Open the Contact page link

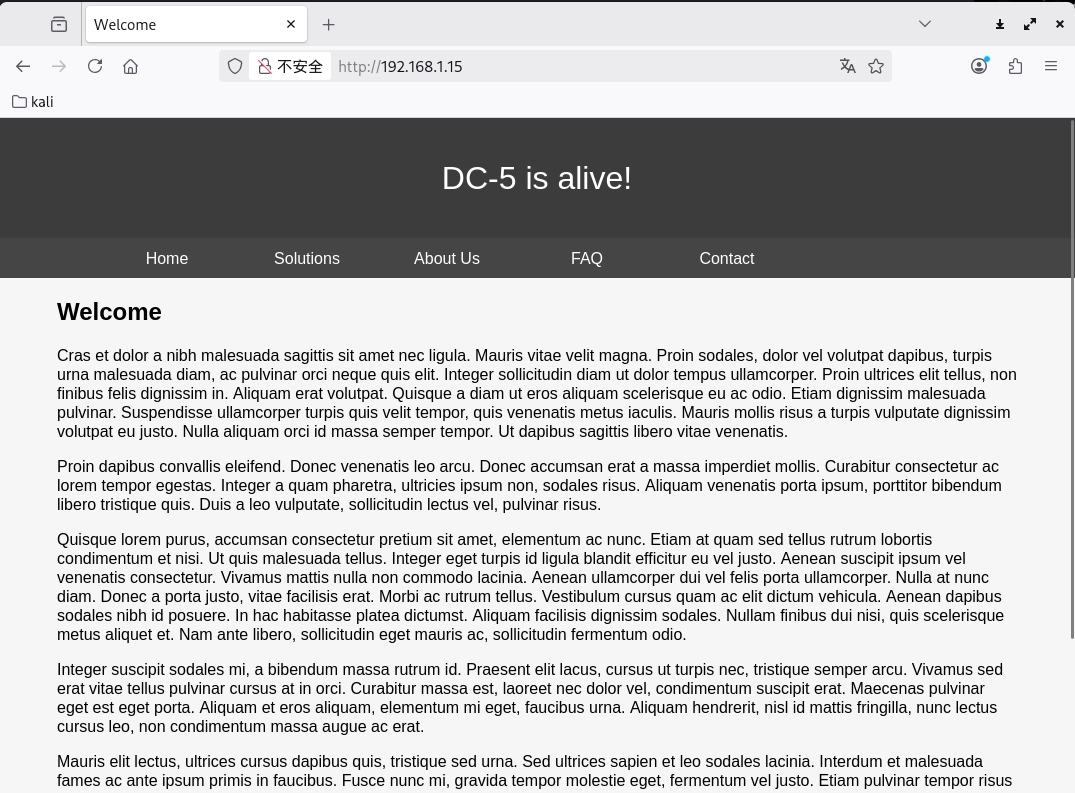pos(727,258)
